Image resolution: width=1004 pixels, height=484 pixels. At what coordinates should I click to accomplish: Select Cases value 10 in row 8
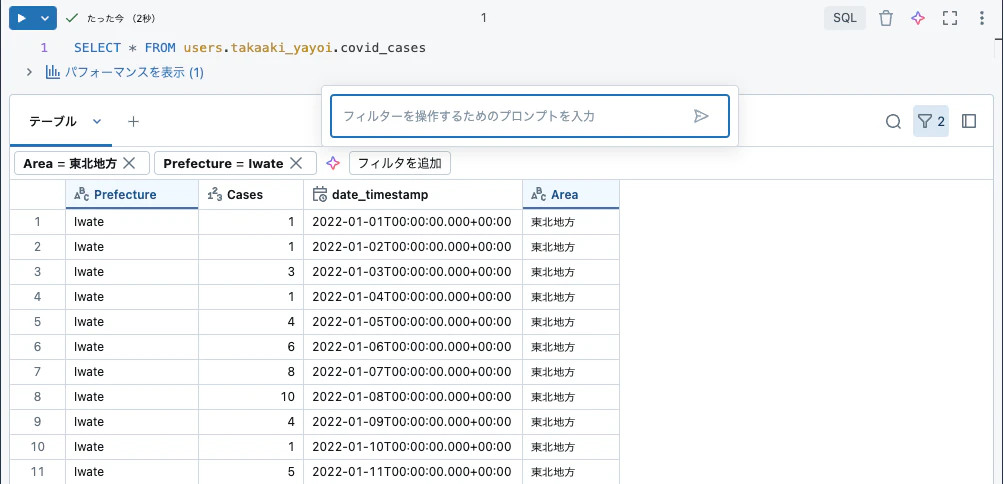tap(251, 396)
